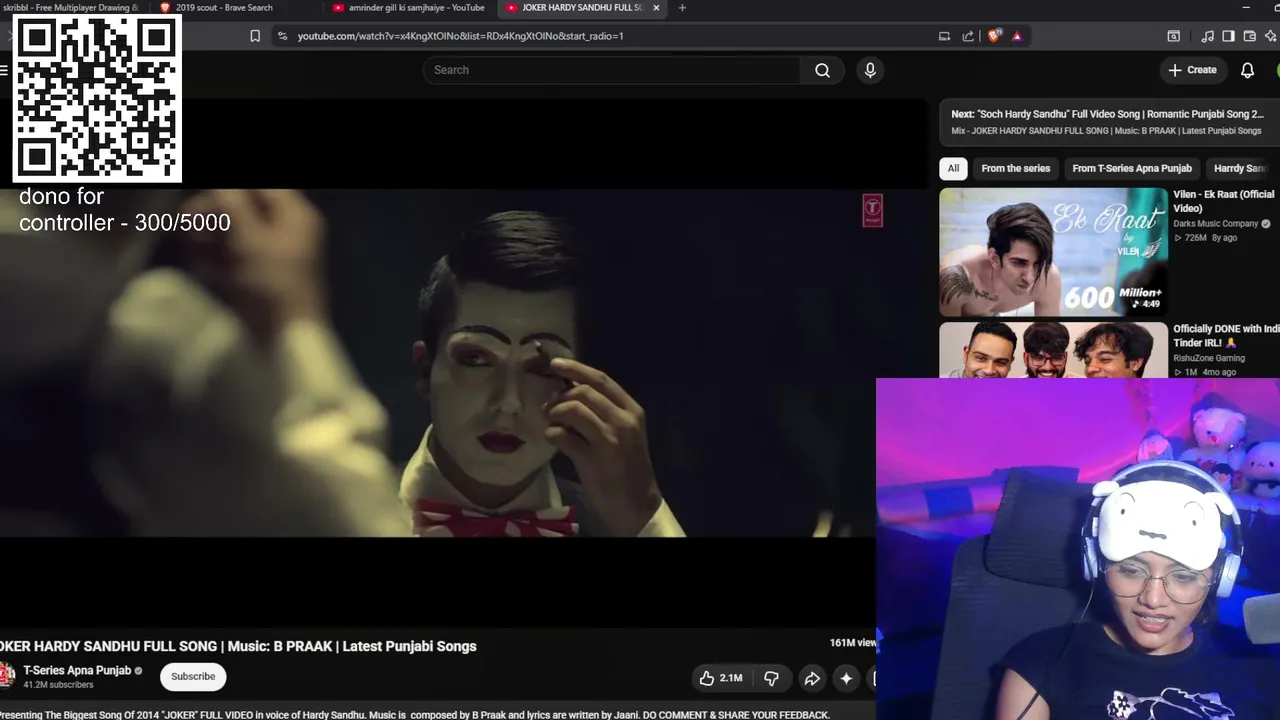Dislike the Joker video
This screenshot has height=720, width=1280.
(771, 678)
